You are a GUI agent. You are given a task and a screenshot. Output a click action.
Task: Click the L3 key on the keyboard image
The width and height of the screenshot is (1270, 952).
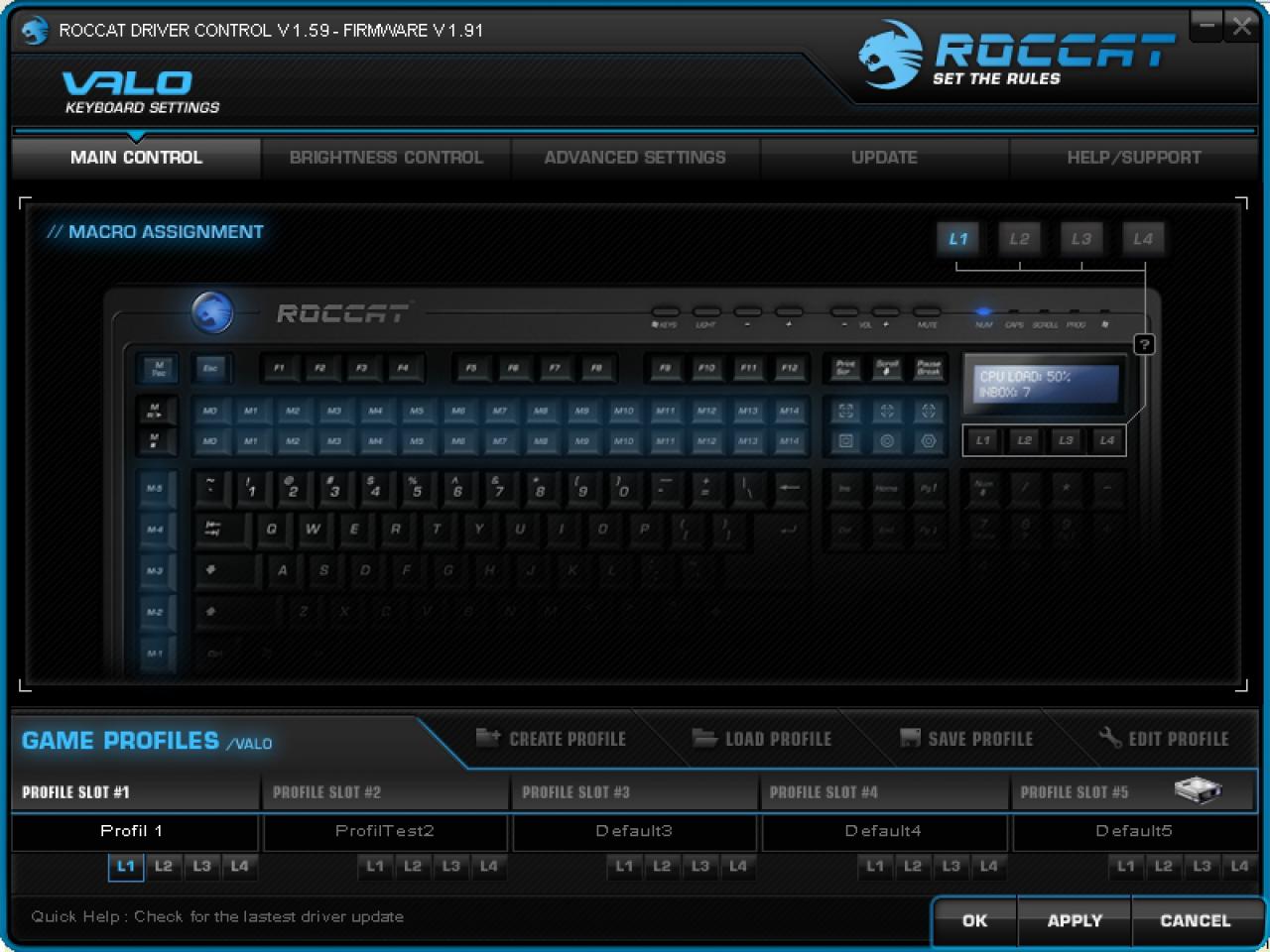1066,440
